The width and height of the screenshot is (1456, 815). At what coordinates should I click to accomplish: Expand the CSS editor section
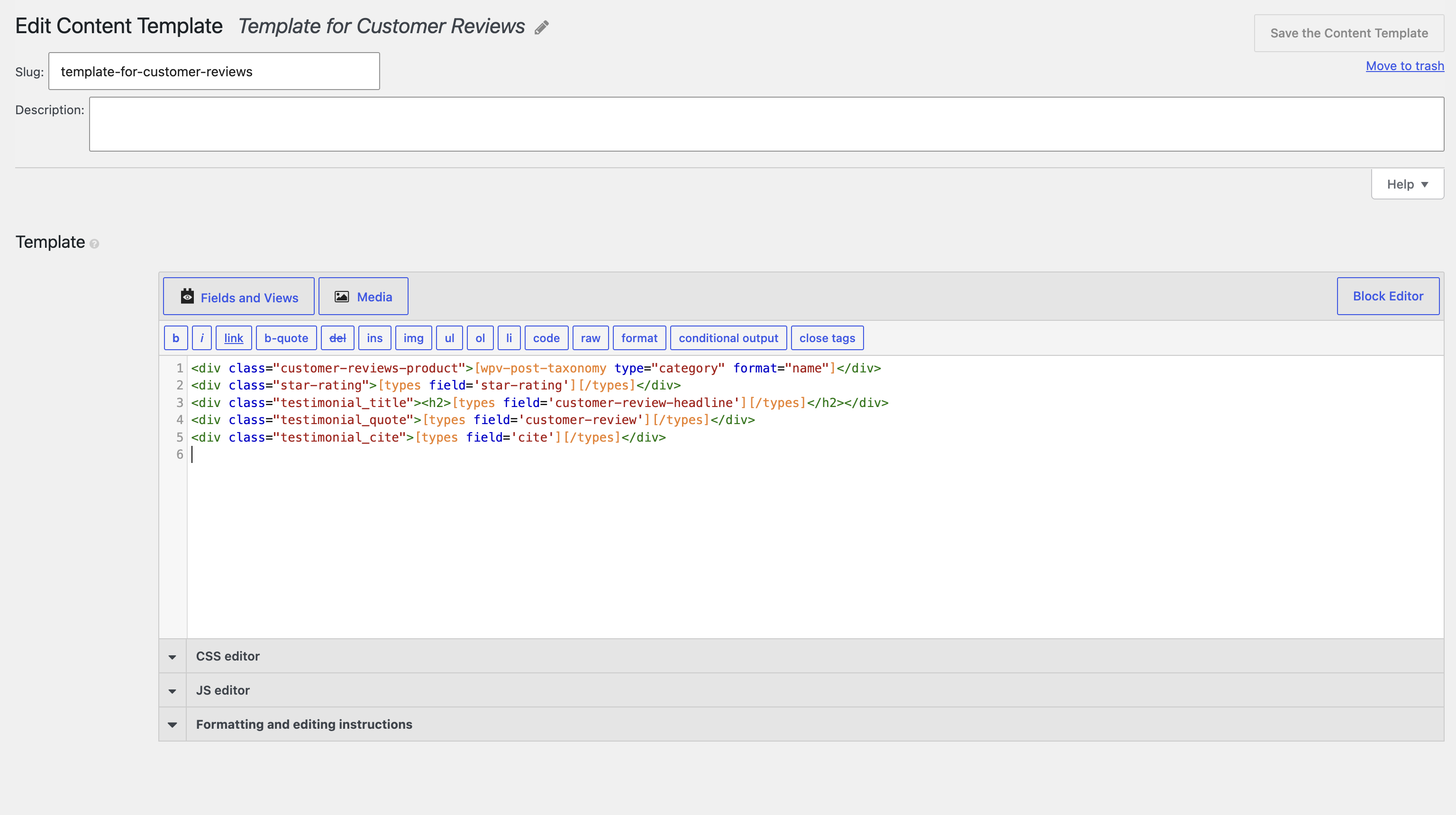pos(801,656)
